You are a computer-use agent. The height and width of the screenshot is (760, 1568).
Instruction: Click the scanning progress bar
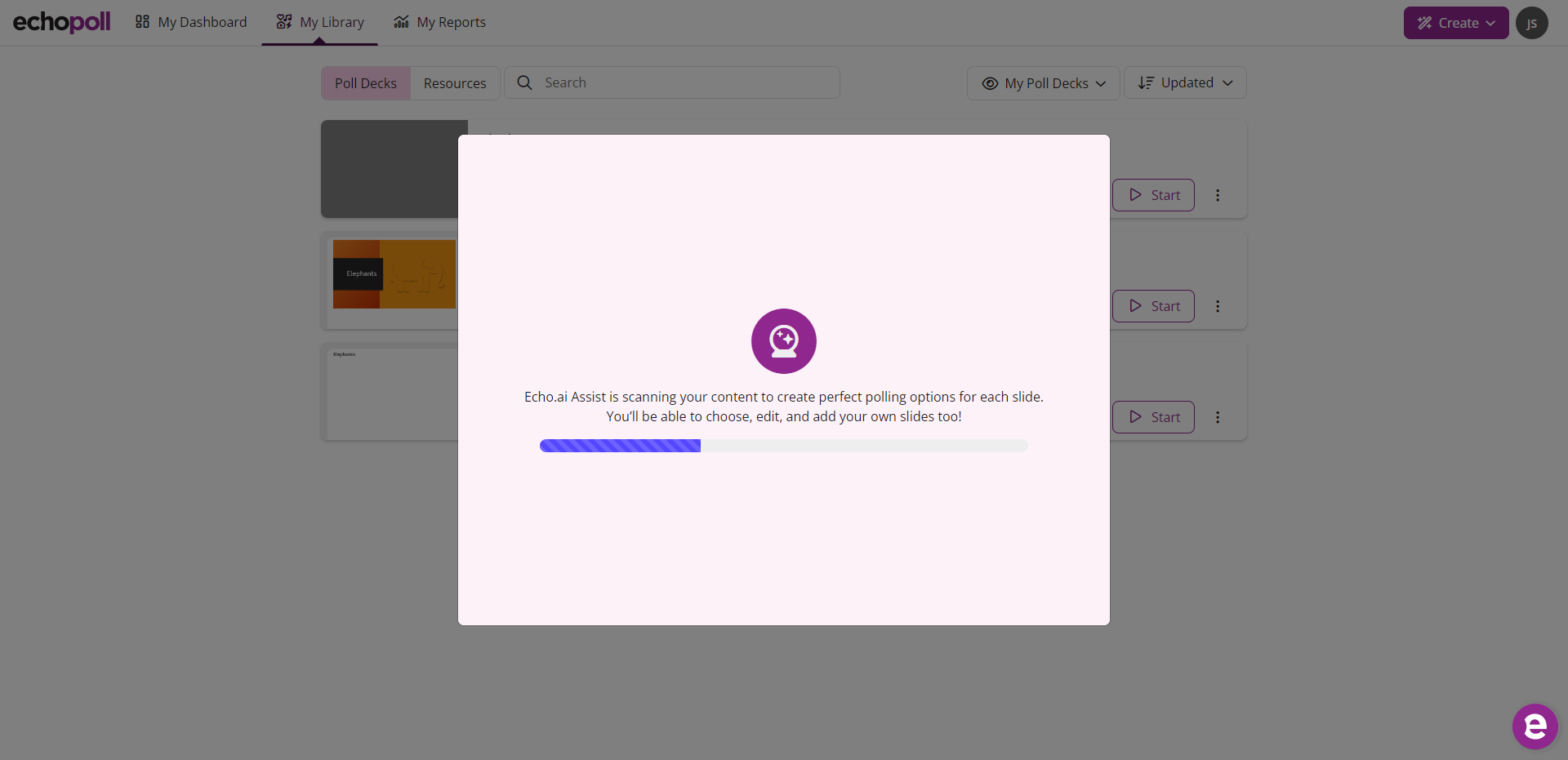(x=784, y=446)
